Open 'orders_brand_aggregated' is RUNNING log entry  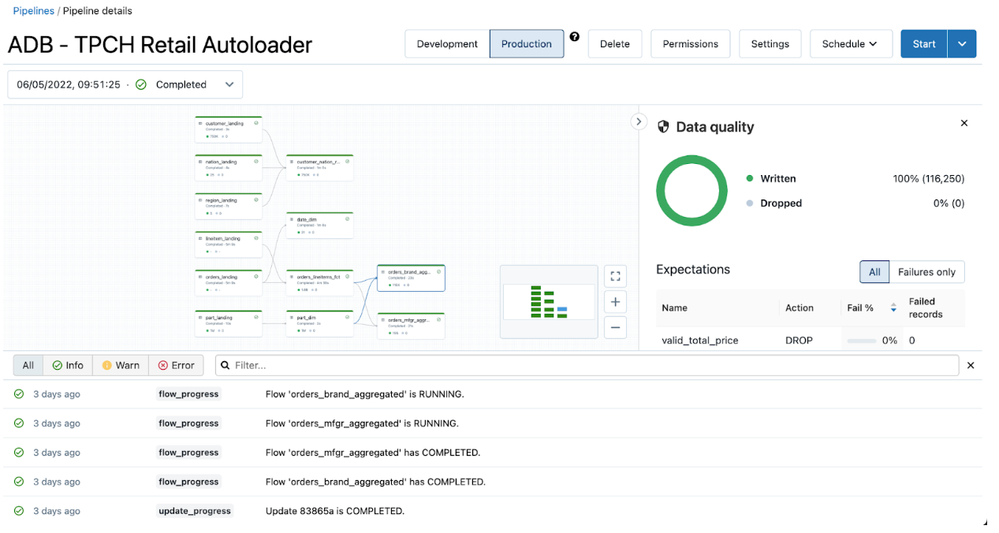click(x=492, y=394)
